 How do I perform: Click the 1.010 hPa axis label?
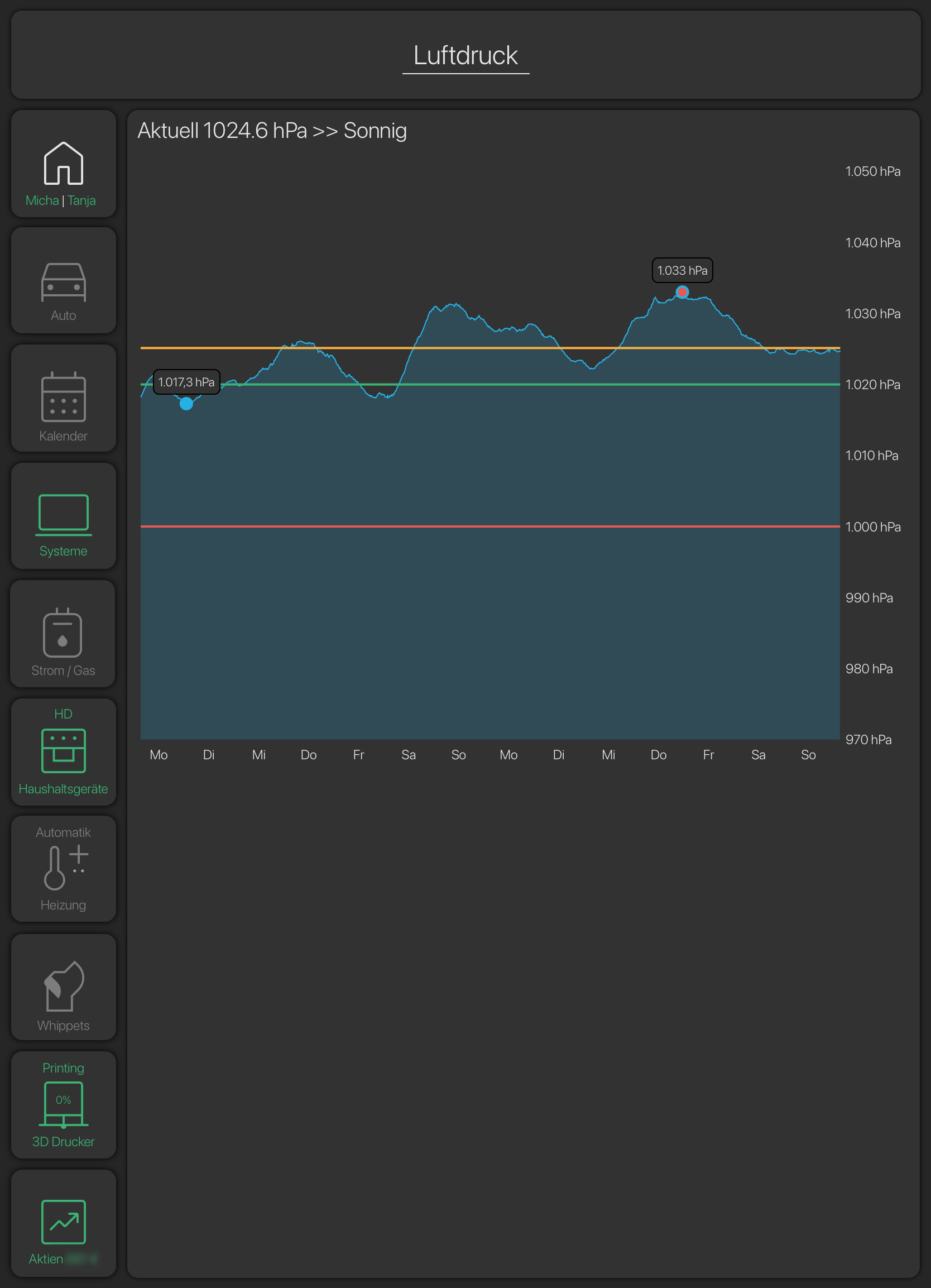[871, 456]
